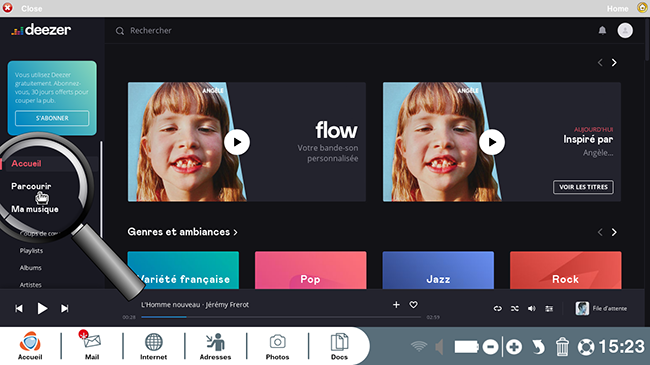This screenshot has height=365, width=650.
Task: Zoom out with the minus button
Action: [x=490, y=347]
